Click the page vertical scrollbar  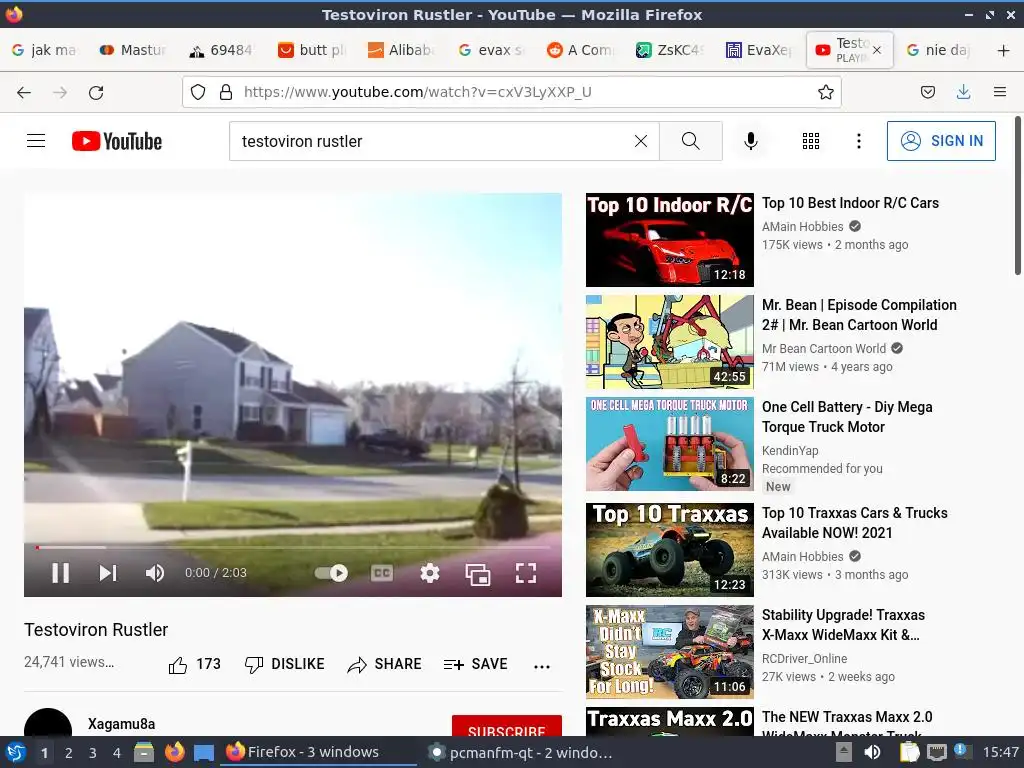(x=1017, y=196)
